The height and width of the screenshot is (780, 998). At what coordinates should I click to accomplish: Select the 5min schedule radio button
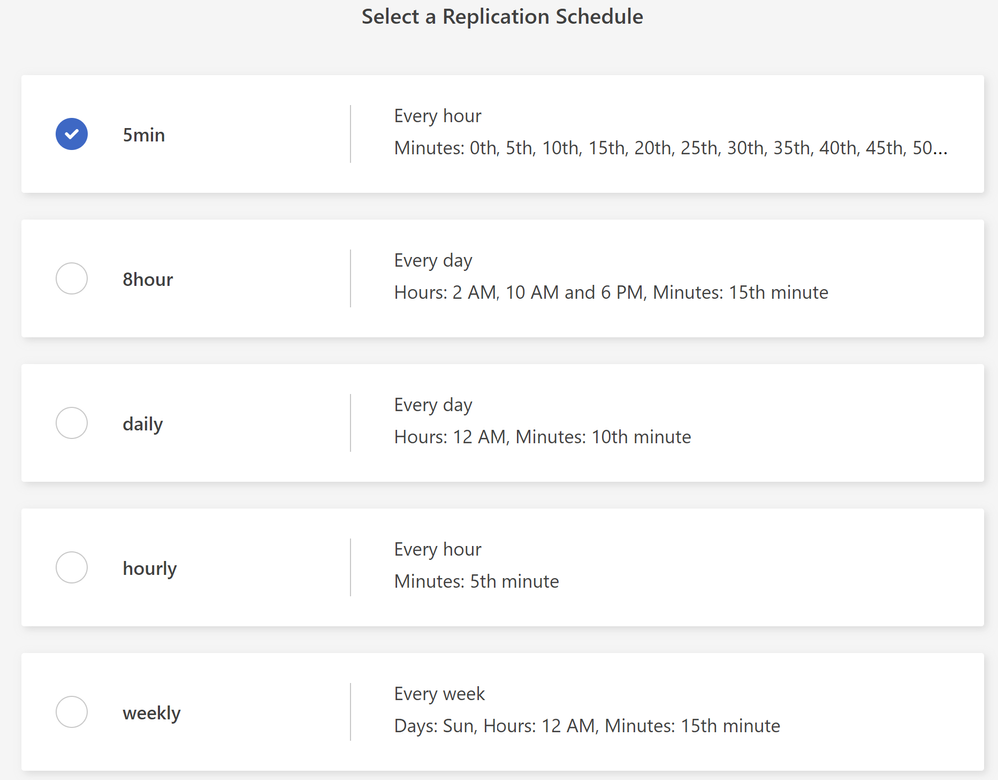click(72, 134)
